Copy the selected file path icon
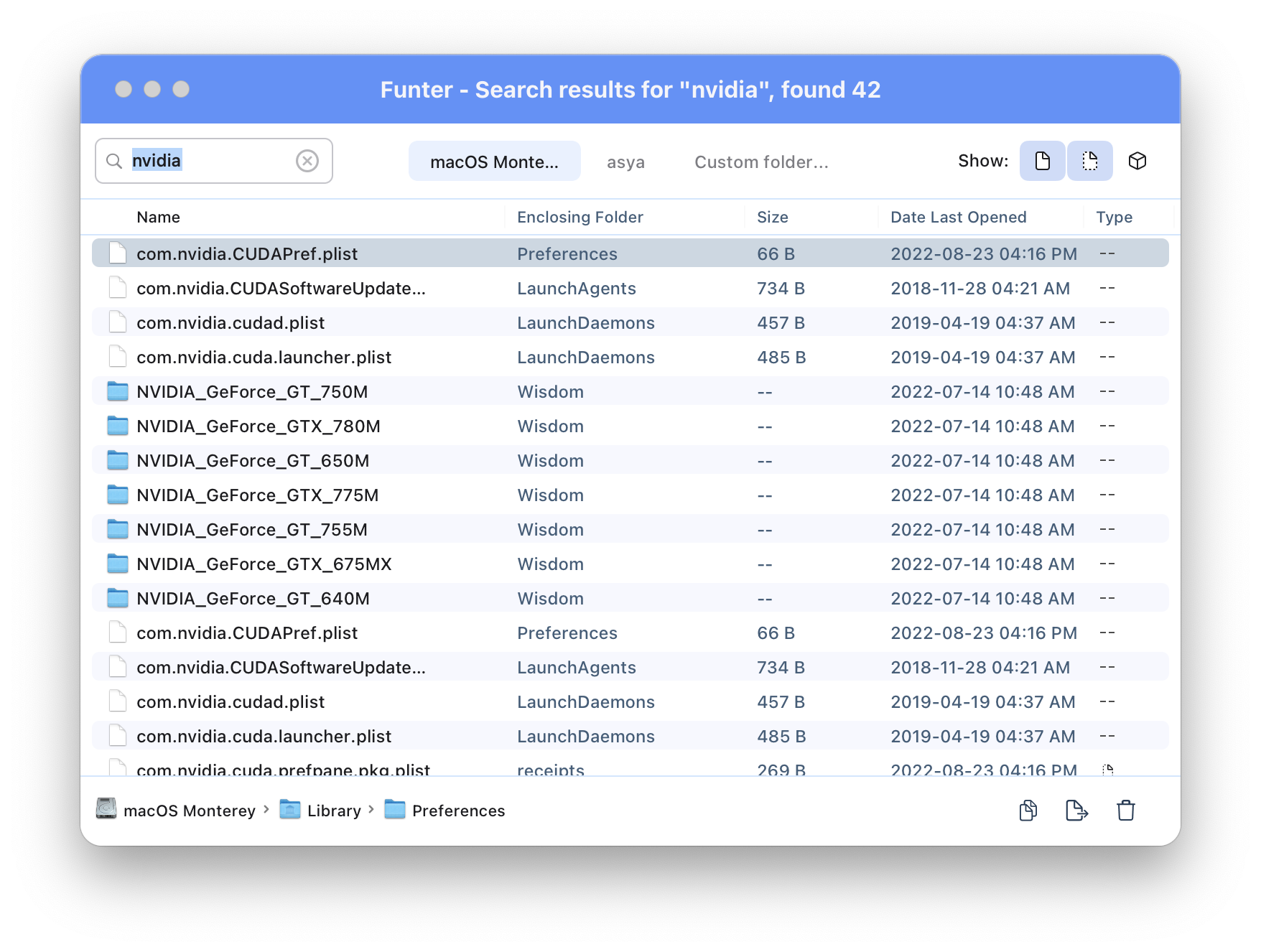The image size is (1261, 952). (x=1028, y=811)
